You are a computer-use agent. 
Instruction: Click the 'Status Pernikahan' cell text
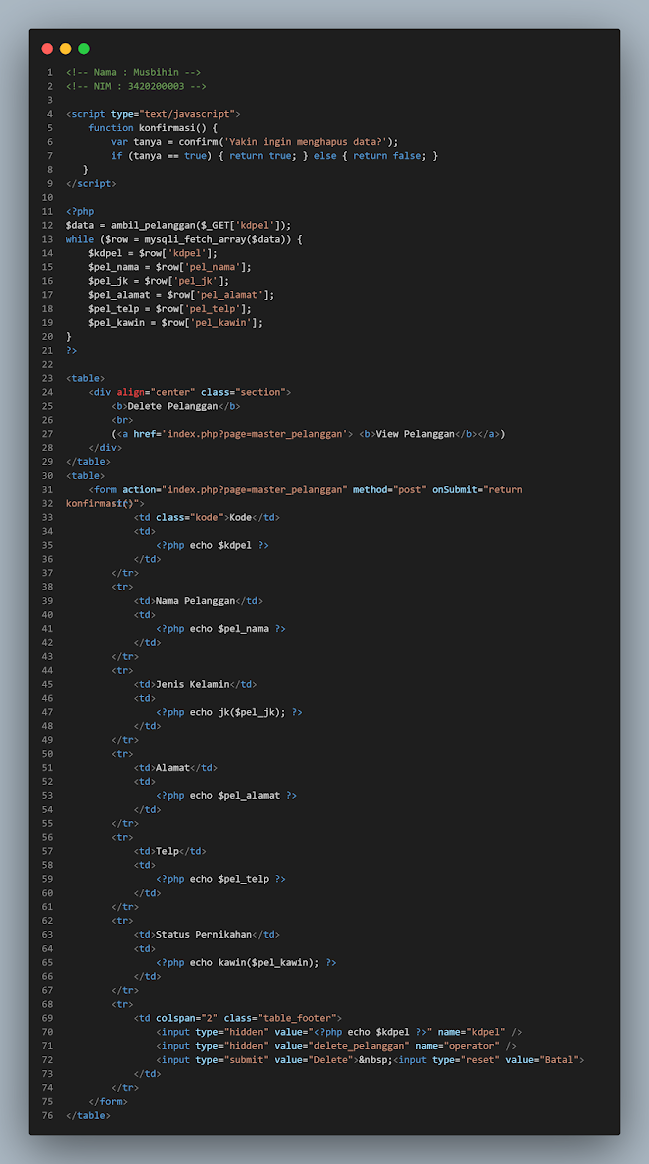tap(204, 935)
